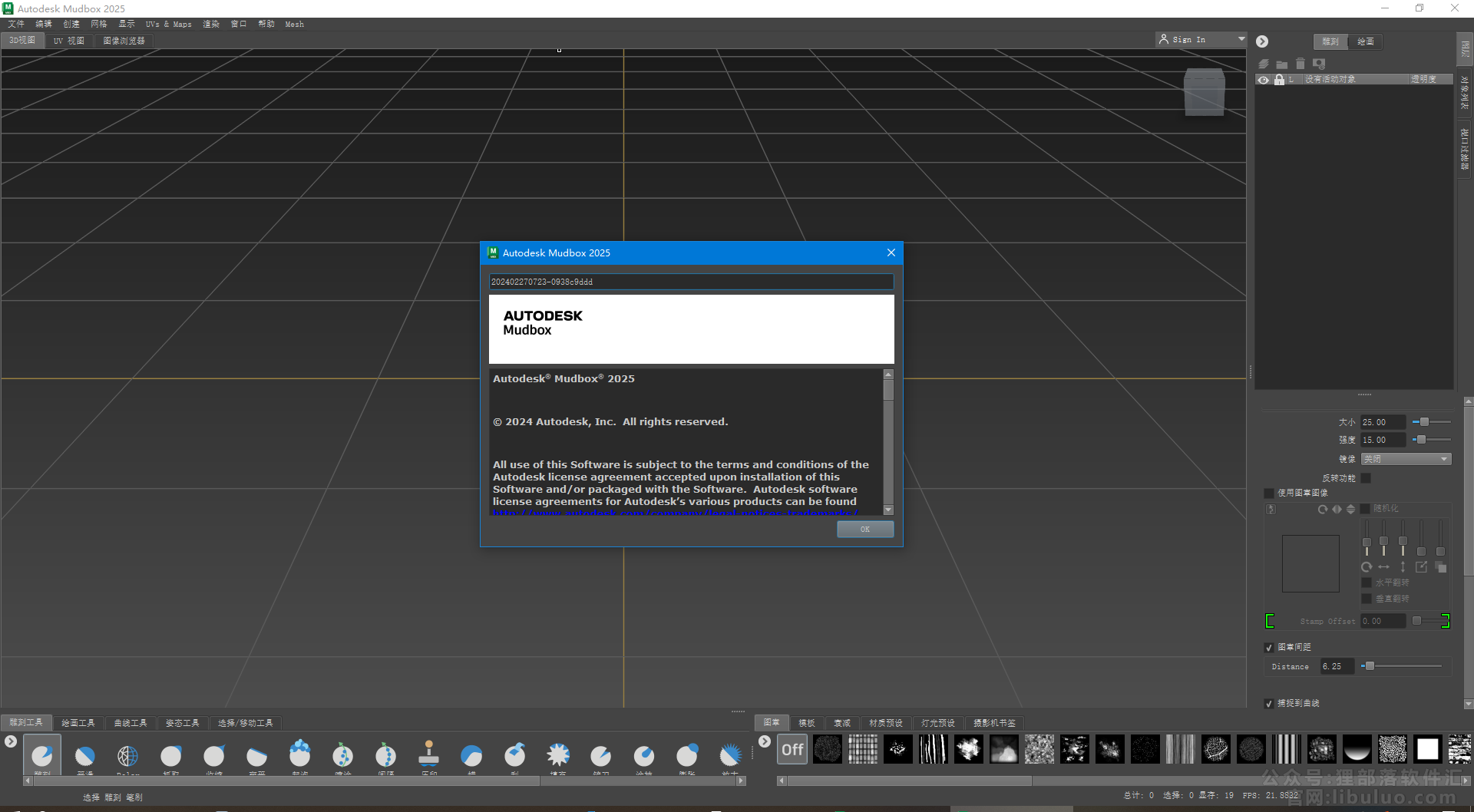Select the Knife (锉刀) brush tool
The width and height of the screenshot is (1474, 812).
pyautogui.click(x=601, y=756)
